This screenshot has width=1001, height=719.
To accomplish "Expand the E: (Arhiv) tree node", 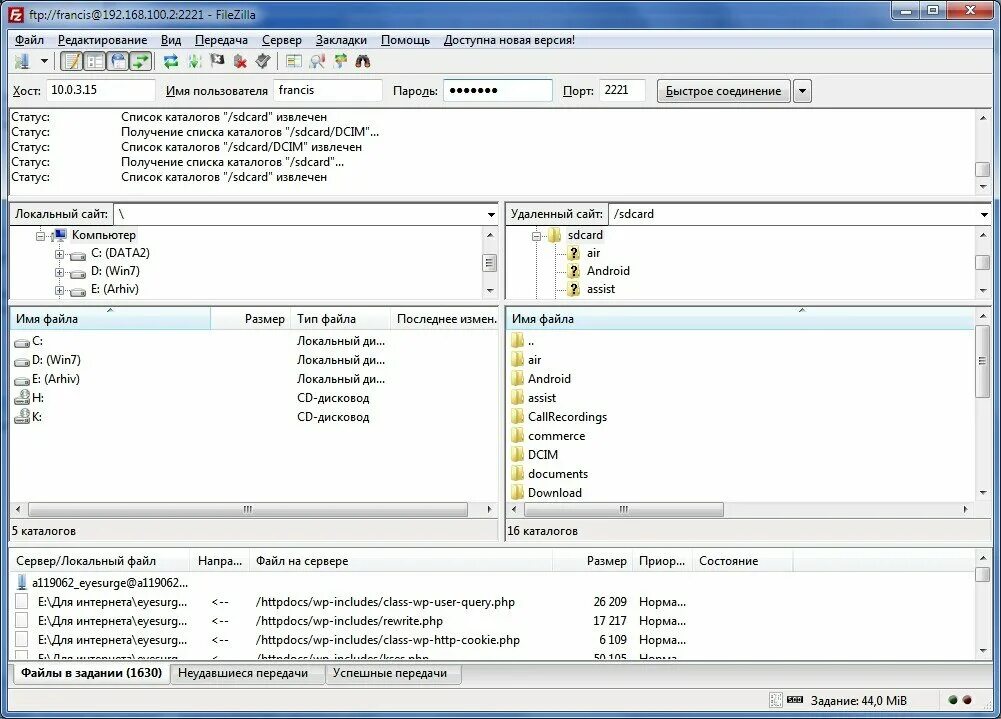I will (x=59, y=290).
